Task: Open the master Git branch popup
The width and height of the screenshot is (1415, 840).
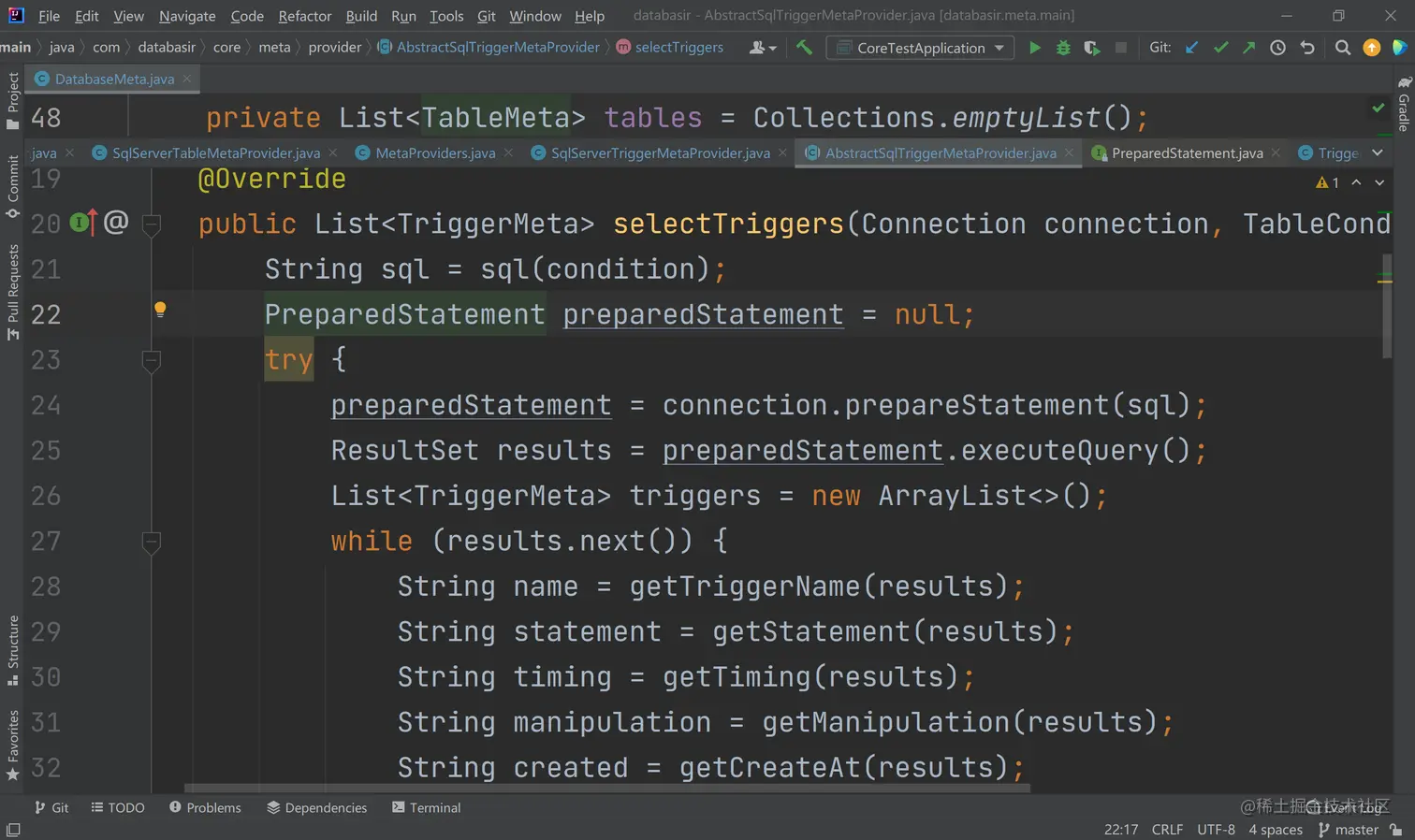Action: tap(1348, 830)
